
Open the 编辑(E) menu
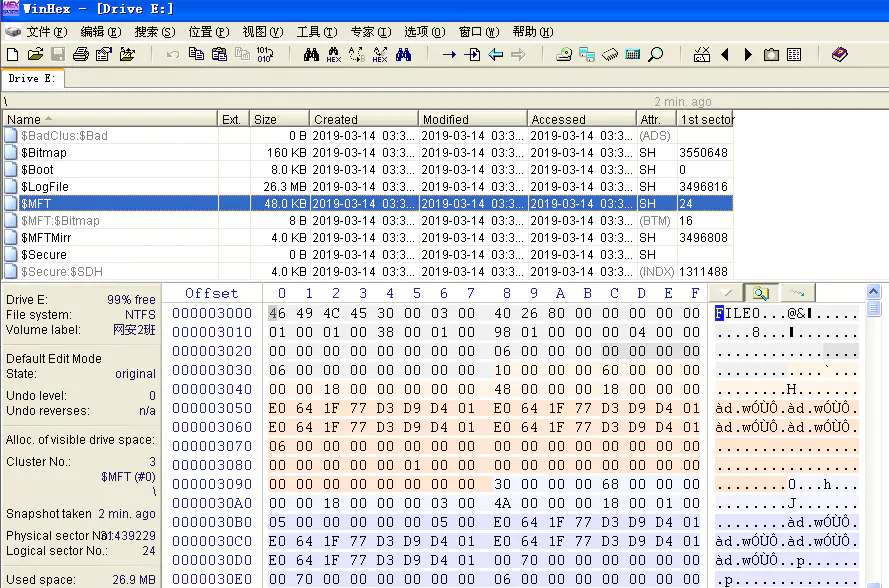pyautogui.click(x=101, y=32)
